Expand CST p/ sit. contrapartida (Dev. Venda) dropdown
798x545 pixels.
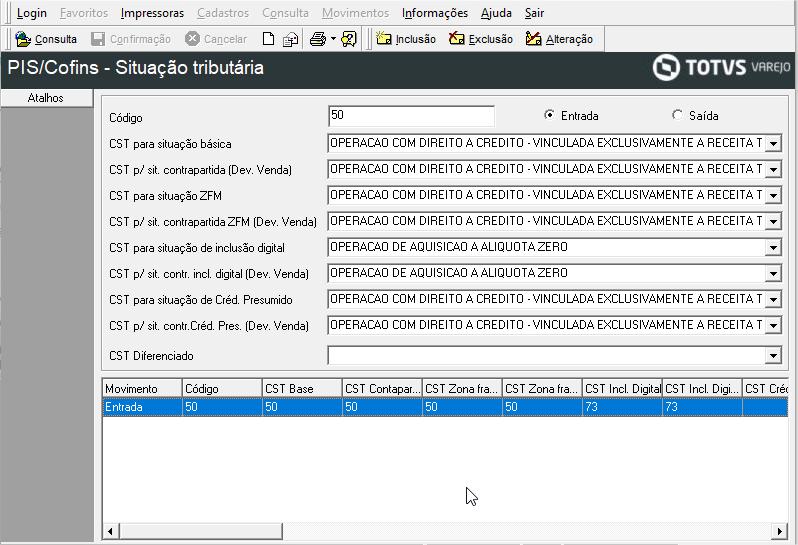pos(773,169)
